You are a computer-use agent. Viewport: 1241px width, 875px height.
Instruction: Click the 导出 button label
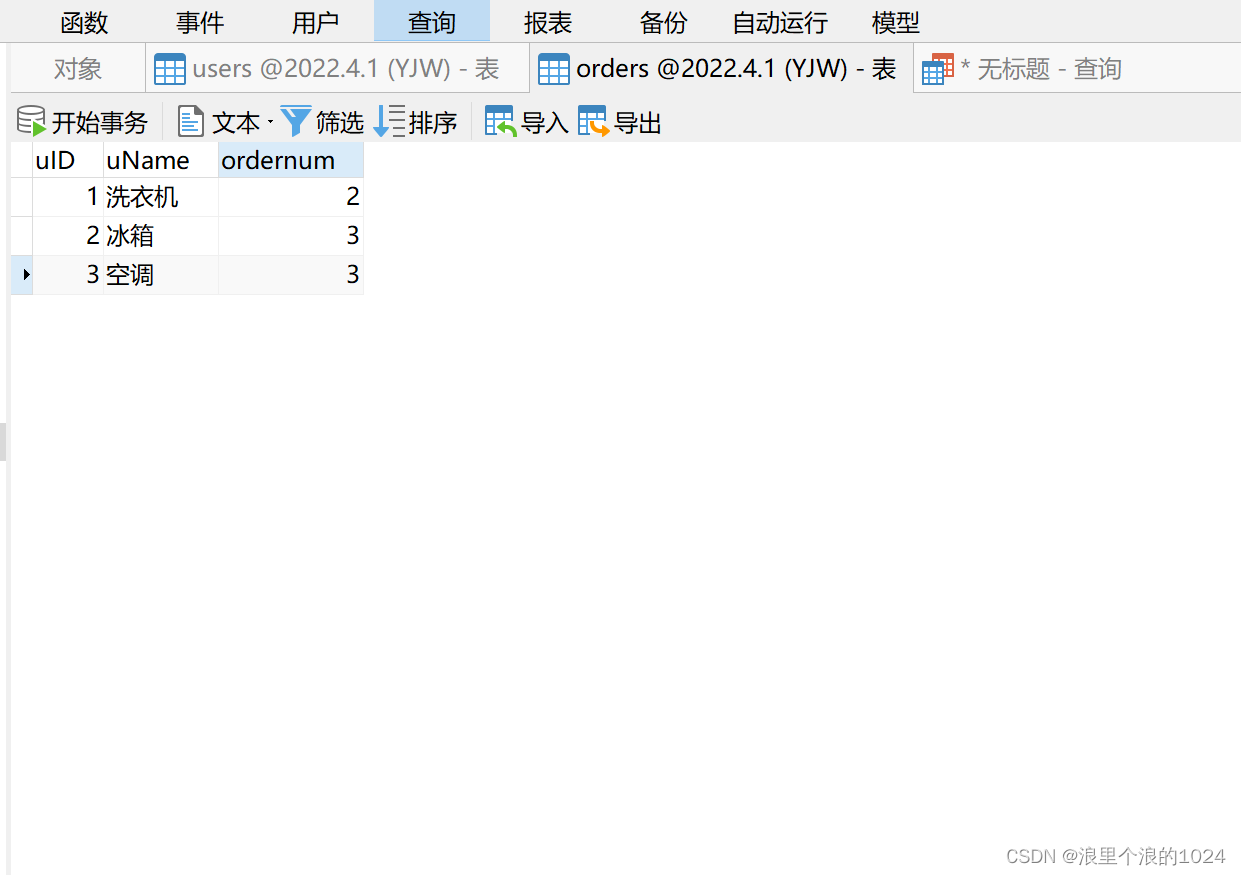[x=638, y=123]
